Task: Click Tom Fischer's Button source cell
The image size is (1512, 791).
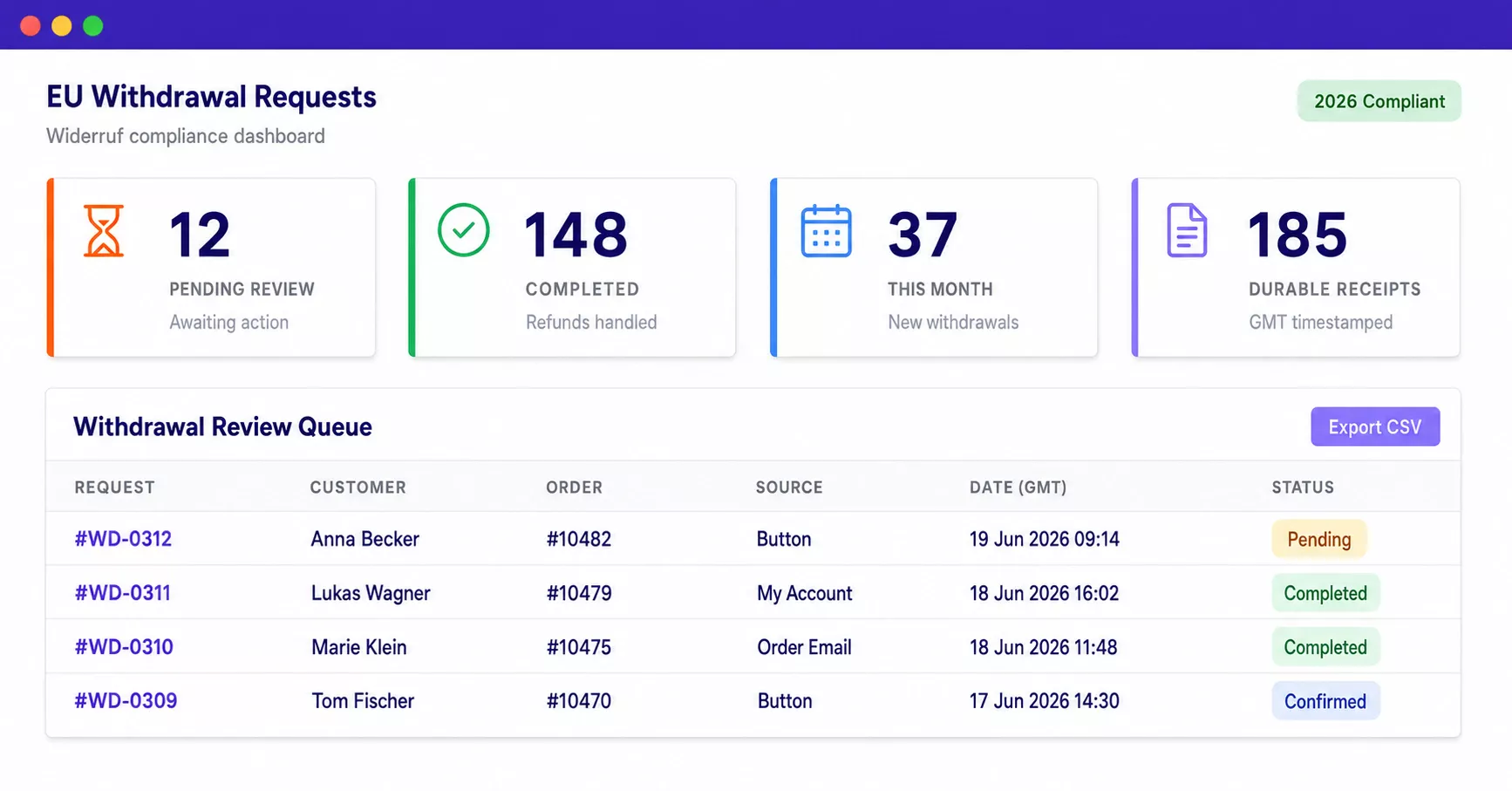Action: [x=785, y=701]
